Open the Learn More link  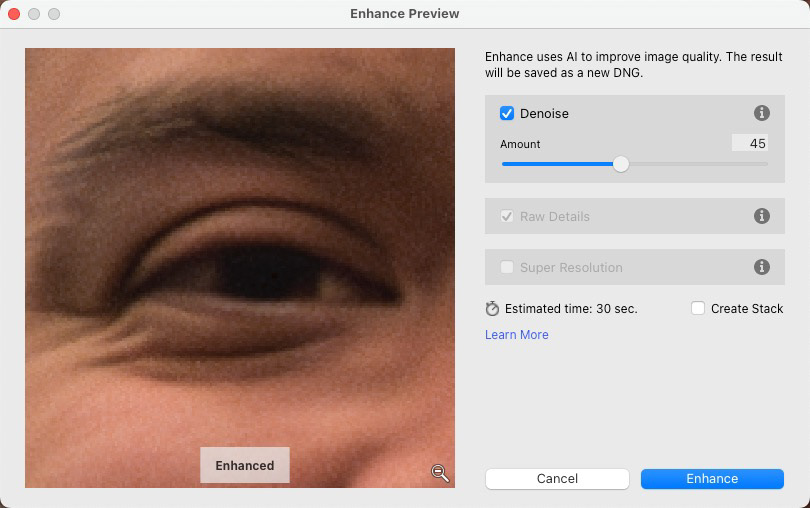click(x=517, y=335)
